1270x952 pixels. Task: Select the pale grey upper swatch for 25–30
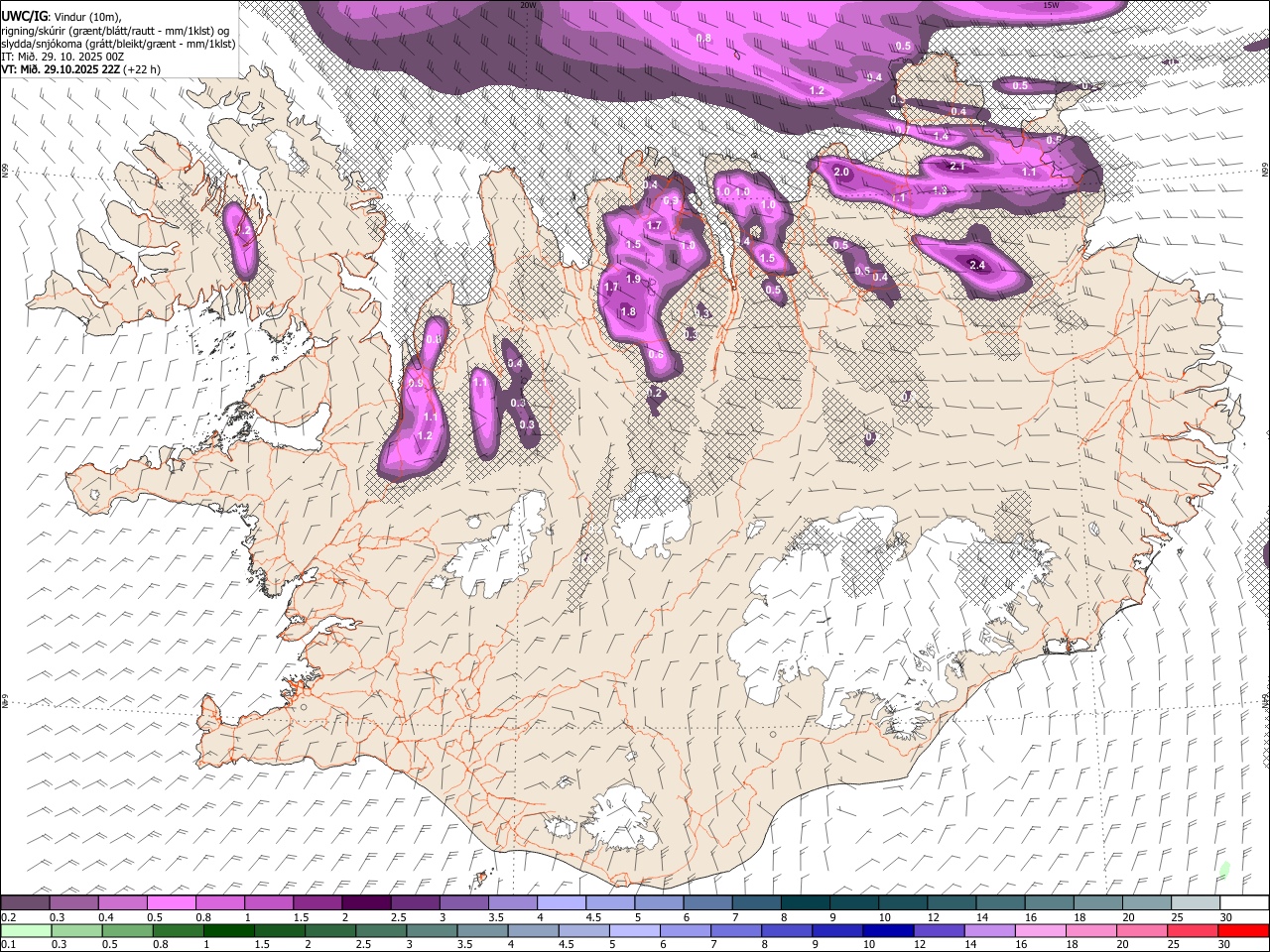(x=1196, y=903)
